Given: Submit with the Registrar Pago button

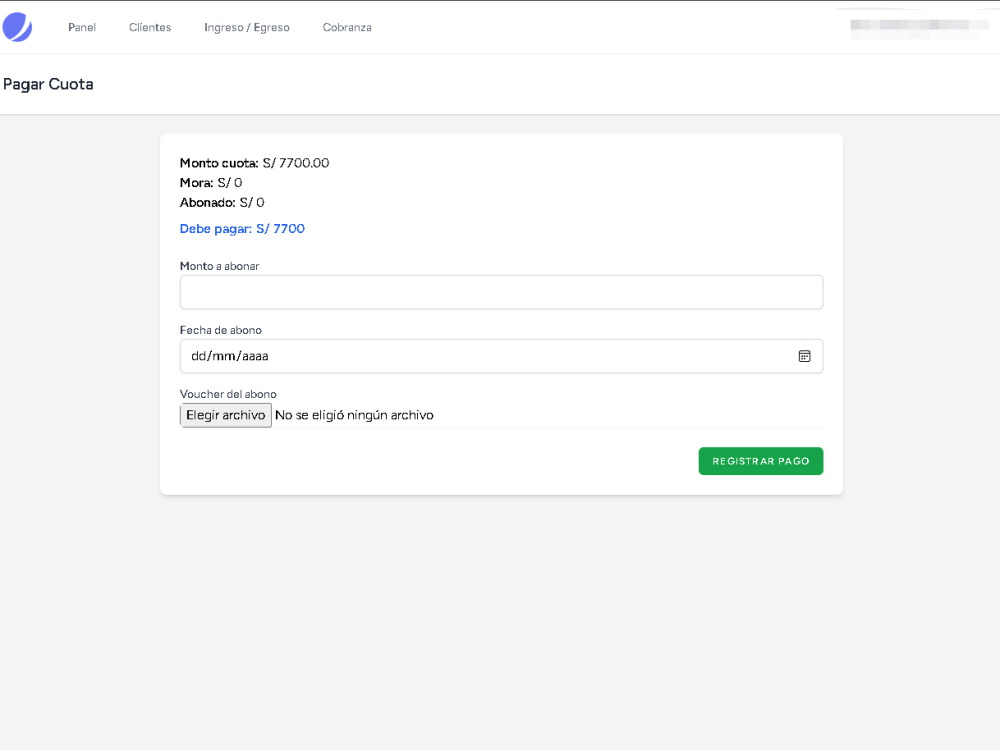Looking at the screenshot, I should (x=761, y=461).
